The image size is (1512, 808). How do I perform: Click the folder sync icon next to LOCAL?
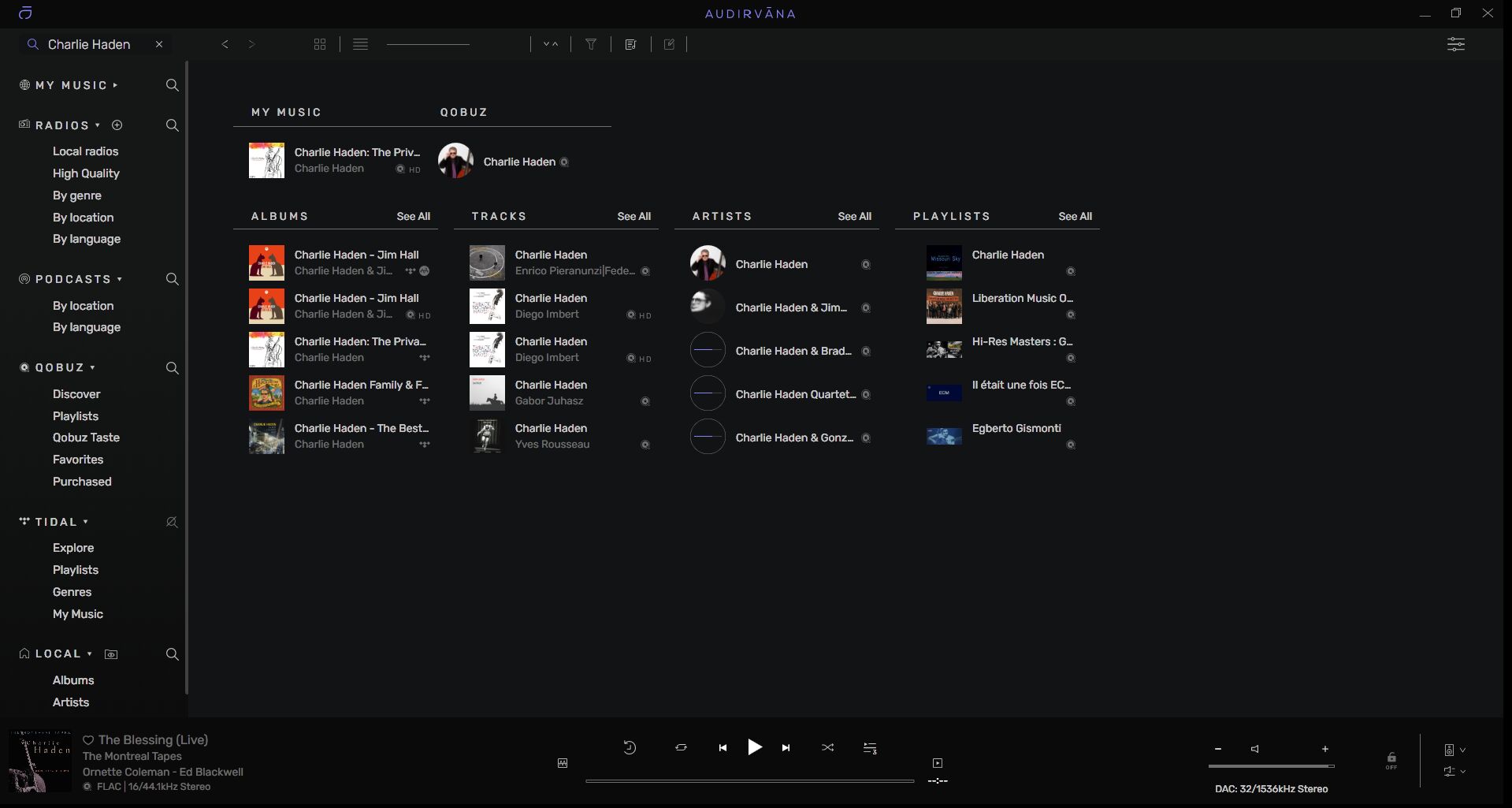click(x=111, y=654)
